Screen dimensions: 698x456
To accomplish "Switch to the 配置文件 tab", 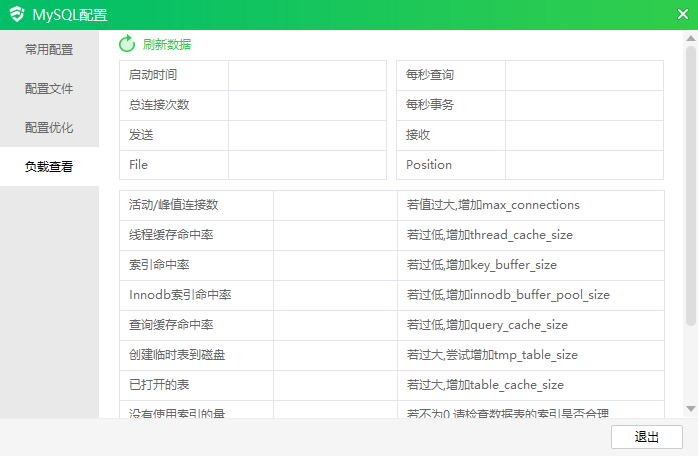I will pyautogui.click(x=49, y=89).
